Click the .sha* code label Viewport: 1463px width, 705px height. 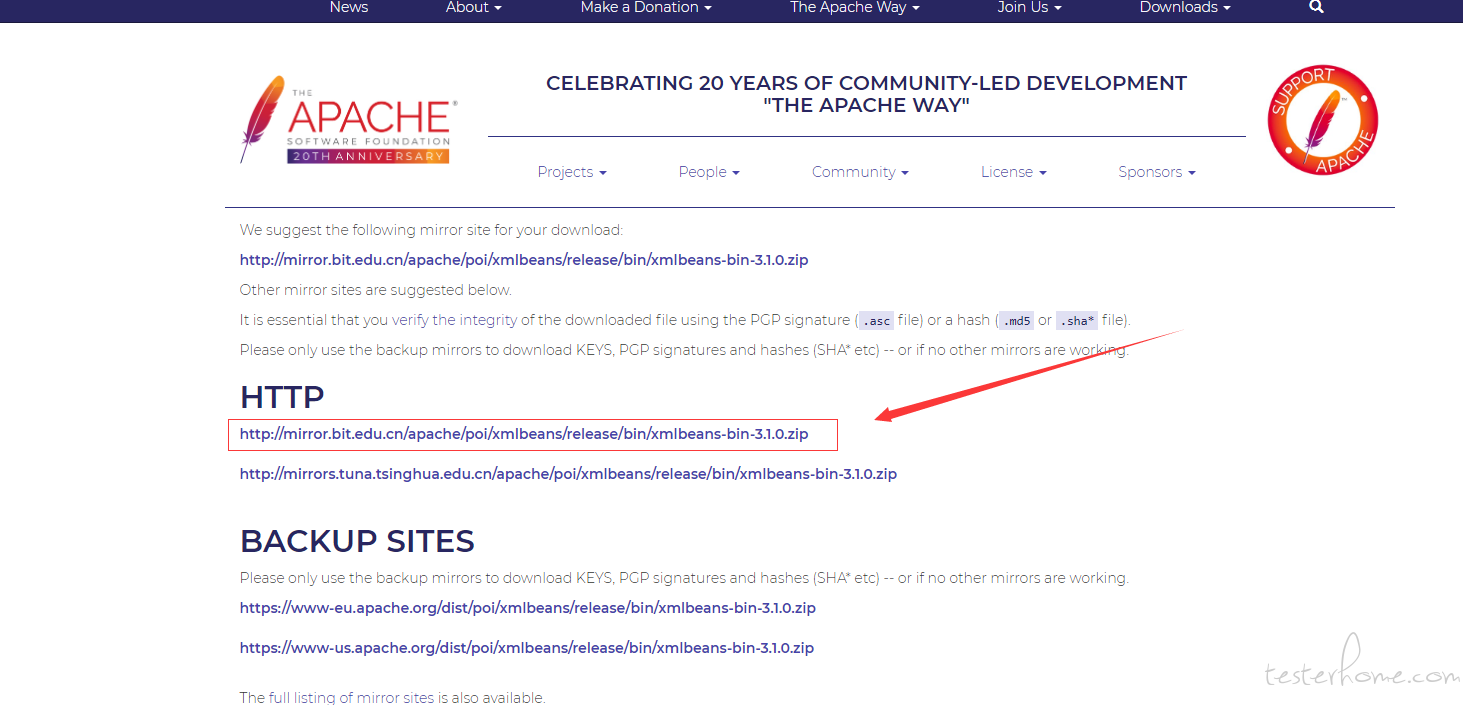(1077, 321)
